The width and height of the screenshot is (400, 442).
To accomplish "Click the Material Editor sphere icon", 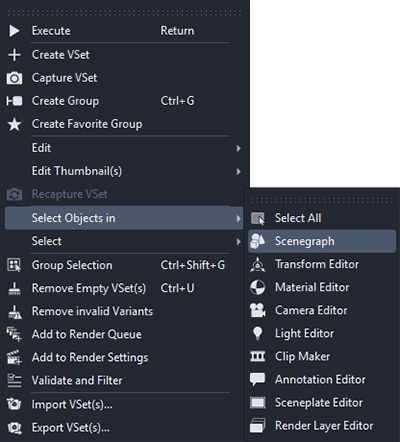I will click(x=258, y=287).
